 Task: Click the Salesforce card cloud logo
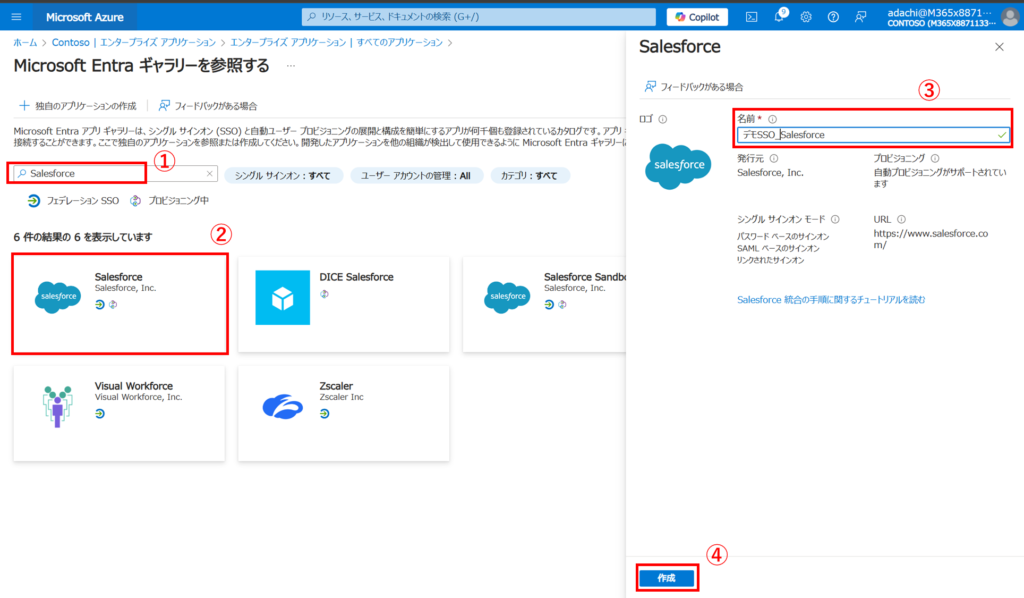(x=58, y=297)
